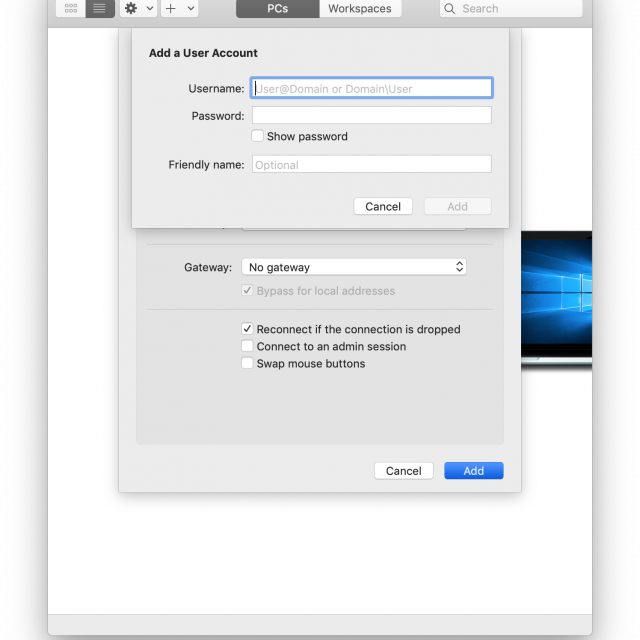Screen dimensions: 640x640
Task: Click the plus add icon
Action: coord(170,8)
